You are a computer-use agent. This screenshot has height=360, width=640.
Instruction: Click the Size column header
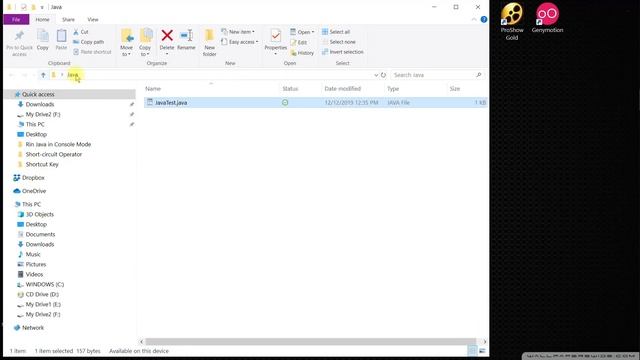pyautogui.click(x=455, y=89)
